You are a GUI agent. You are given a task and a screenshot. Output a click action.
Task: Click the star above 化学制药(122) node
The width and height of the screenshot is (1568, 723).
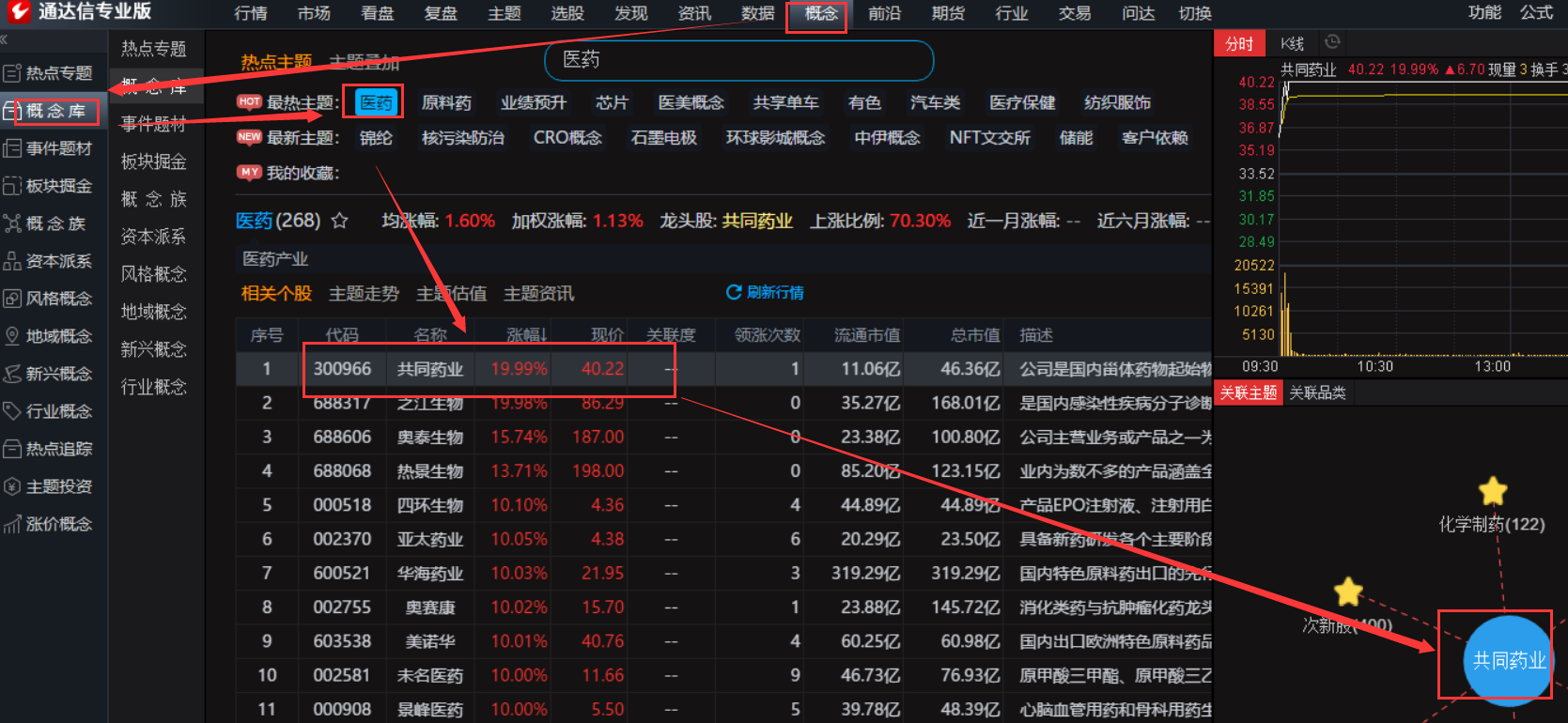pyautogui.click(x=1493, y=490)
